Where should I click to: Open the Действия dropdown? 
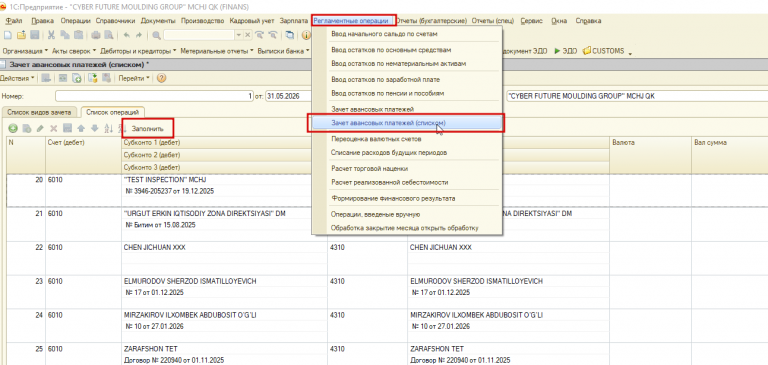coord(17,78)
